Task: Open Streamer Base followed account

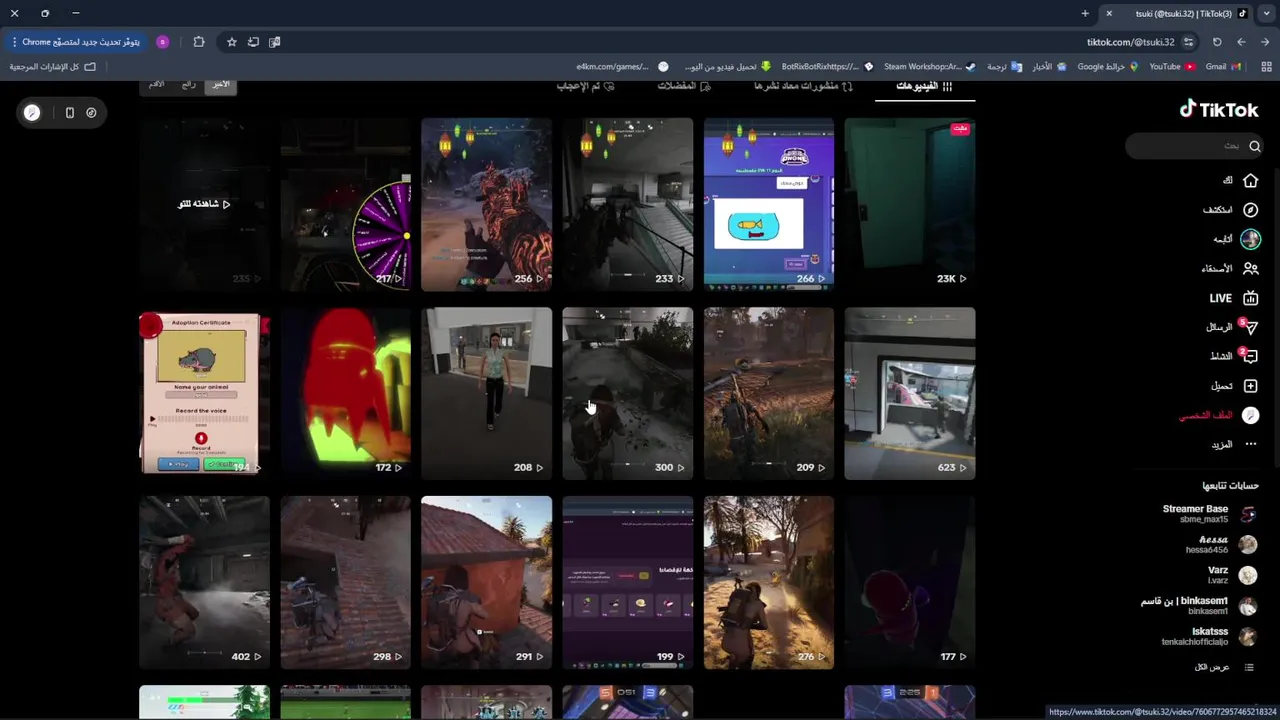Action: click(1208, 514)
